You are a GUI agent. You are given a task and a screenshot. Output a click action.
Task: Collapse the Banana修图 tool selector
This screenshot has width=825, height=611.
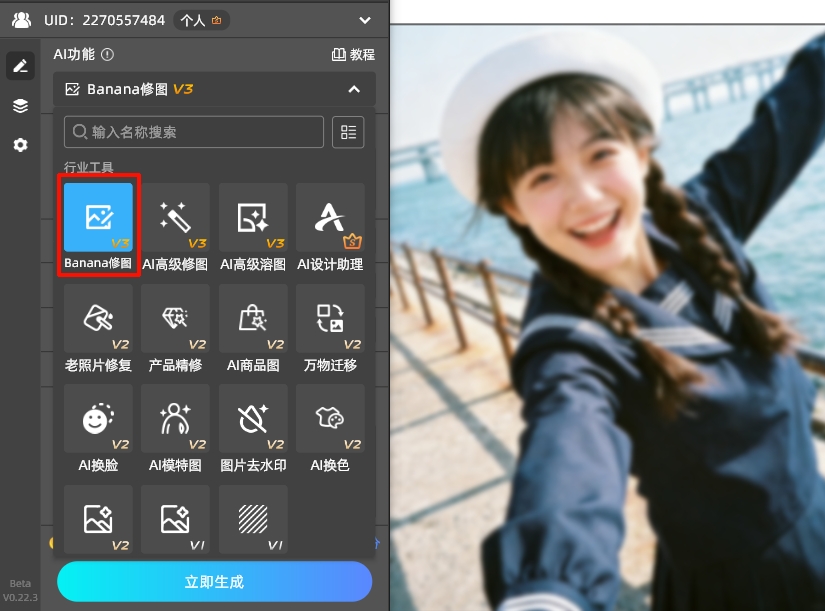353,89
